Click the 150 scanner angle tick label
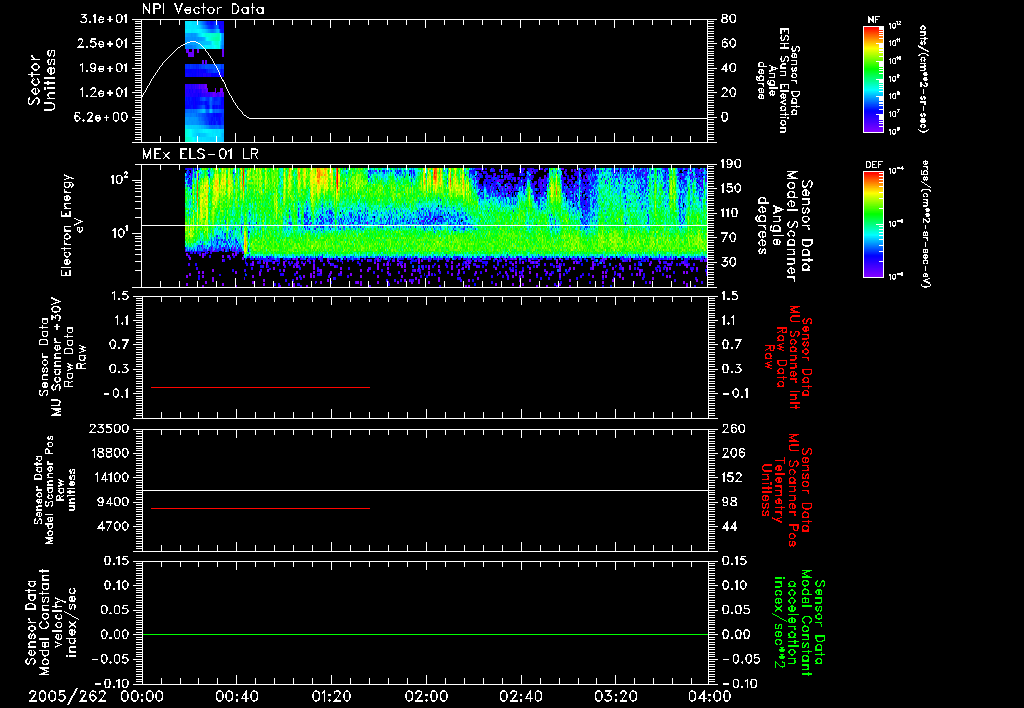This screenshot has width=1024, height=708. [x=731, y=189]
